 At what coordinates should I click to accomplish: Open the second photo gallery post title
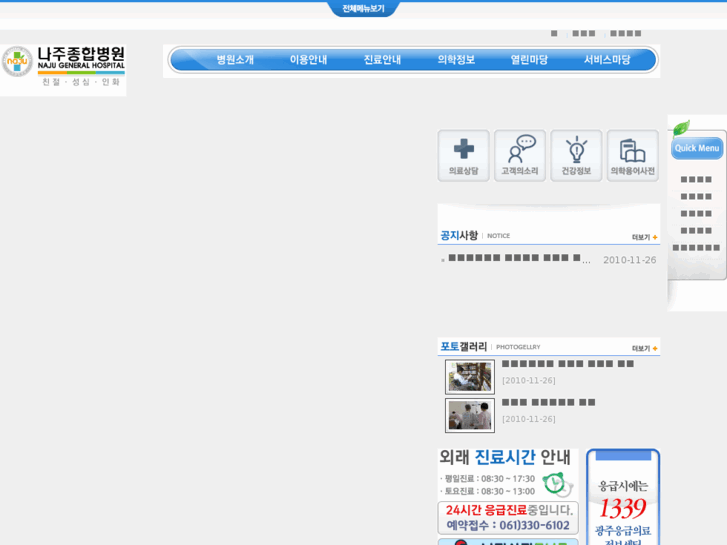[548, 402]
